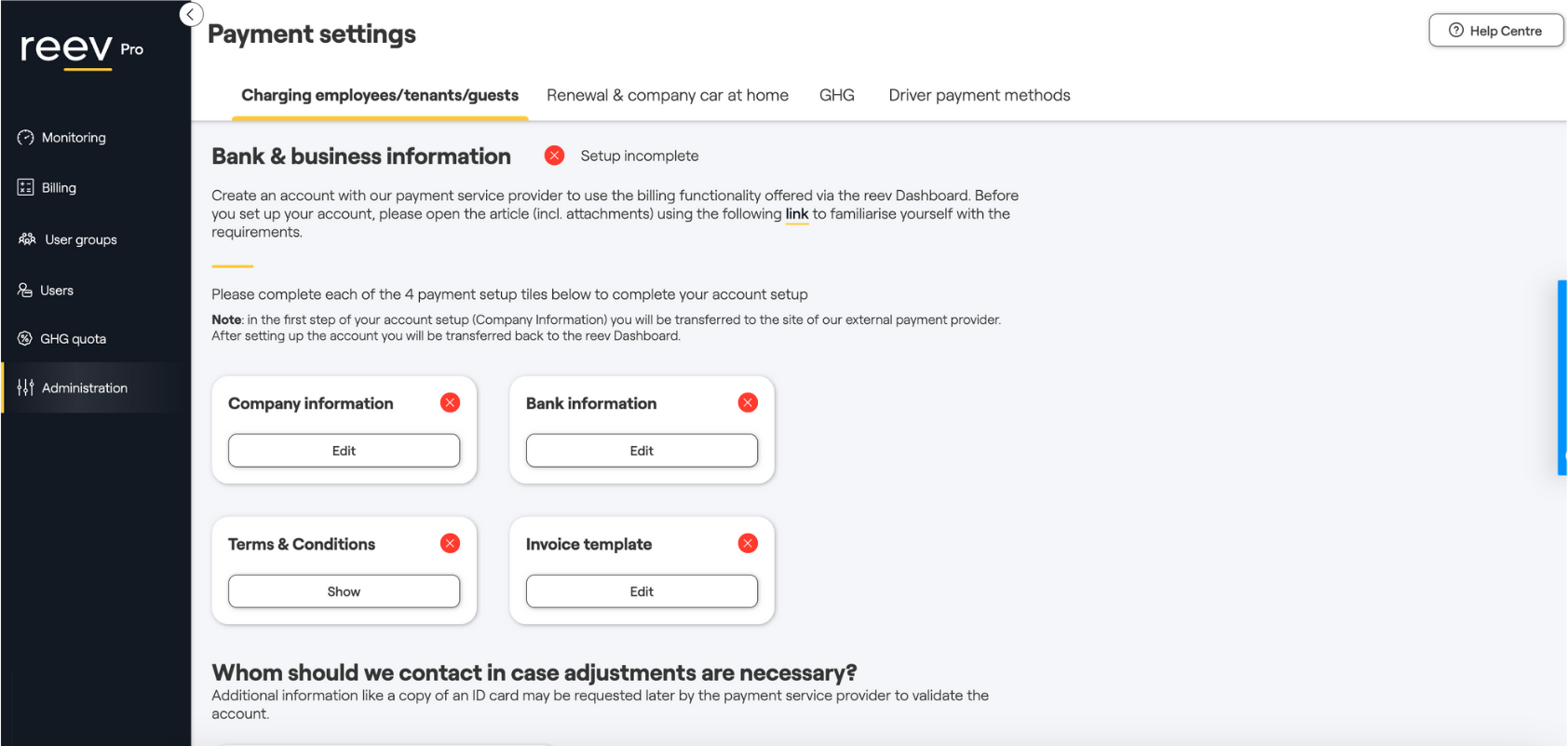Click the Invoice template tile title

click(588, 544)
